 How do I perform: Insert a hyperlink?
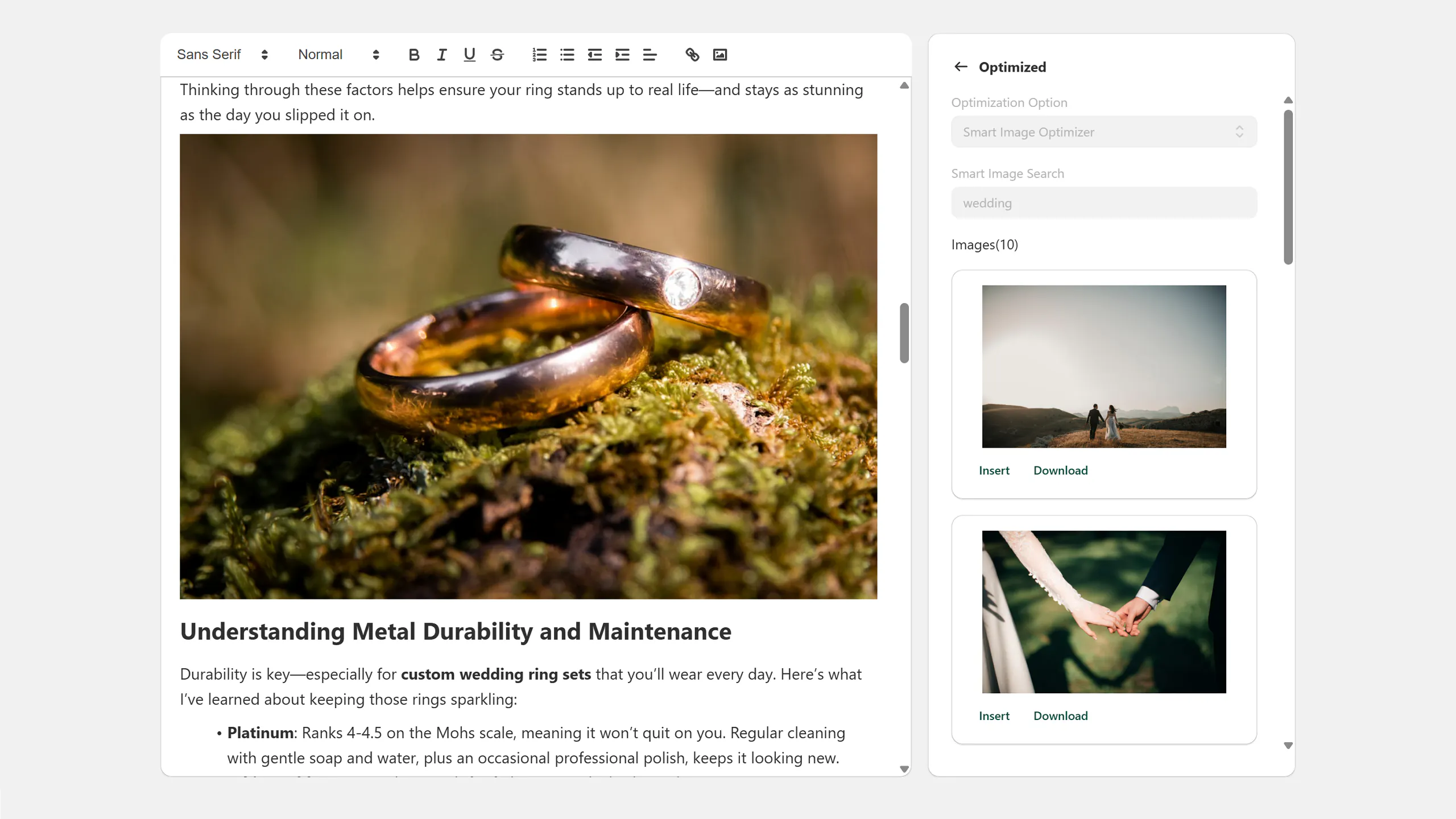(x=692, y=55)
